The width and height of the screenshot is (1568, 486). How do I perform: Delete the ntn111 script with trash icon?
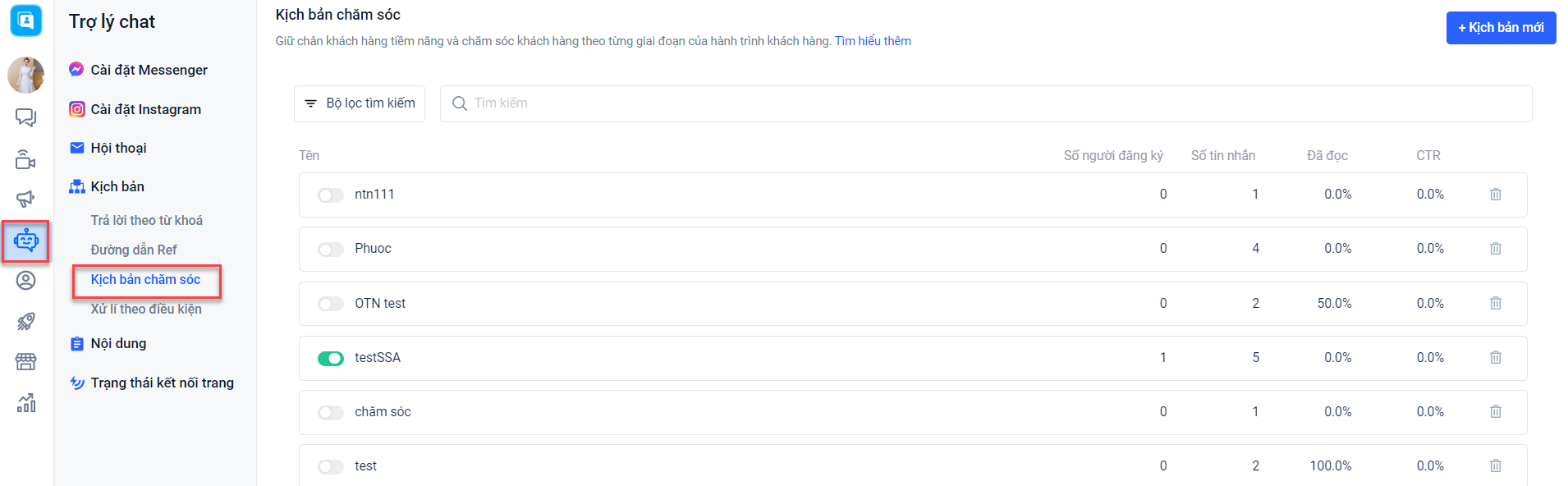point(1495,195)
